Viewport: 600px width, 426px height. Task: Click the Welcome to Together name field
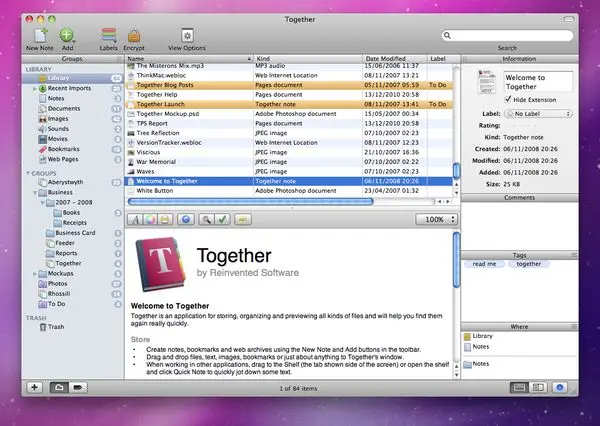[x=538, y=82]
